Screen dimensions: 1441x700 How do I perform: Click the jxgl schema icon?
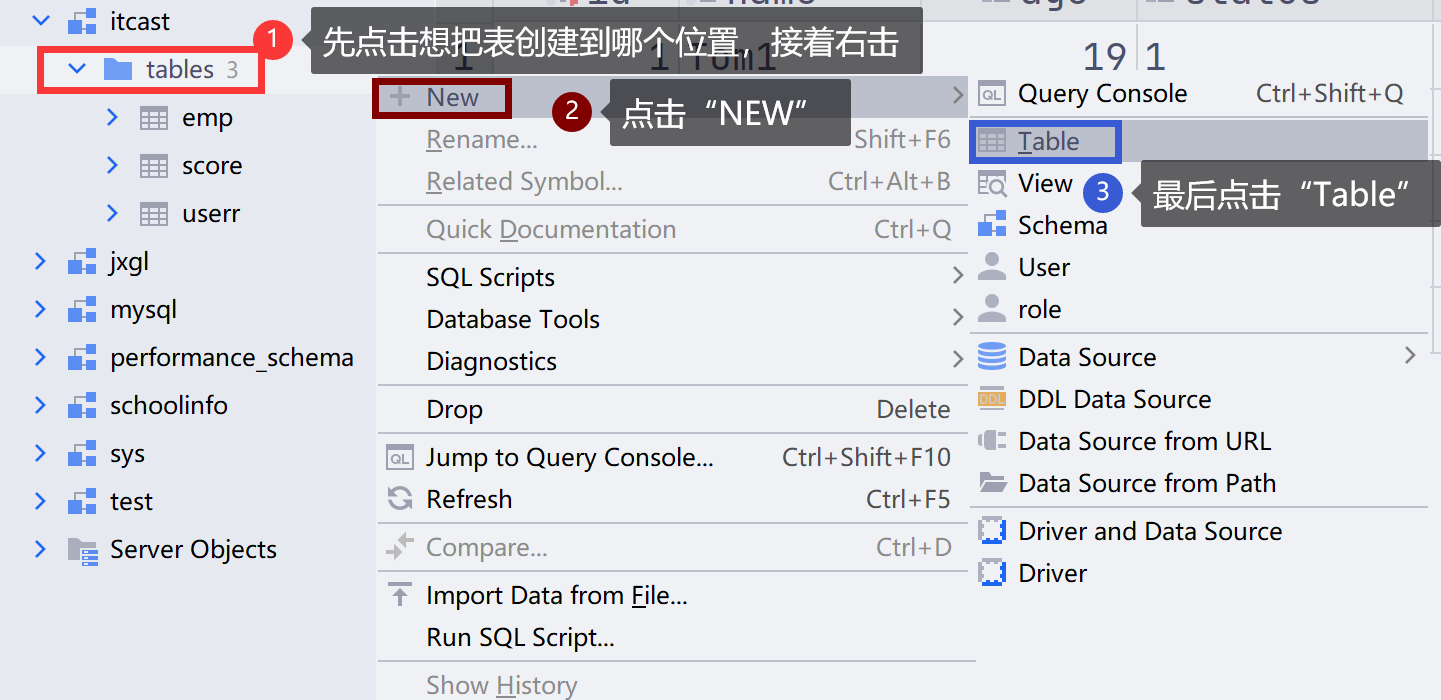(x=82, y=262)
